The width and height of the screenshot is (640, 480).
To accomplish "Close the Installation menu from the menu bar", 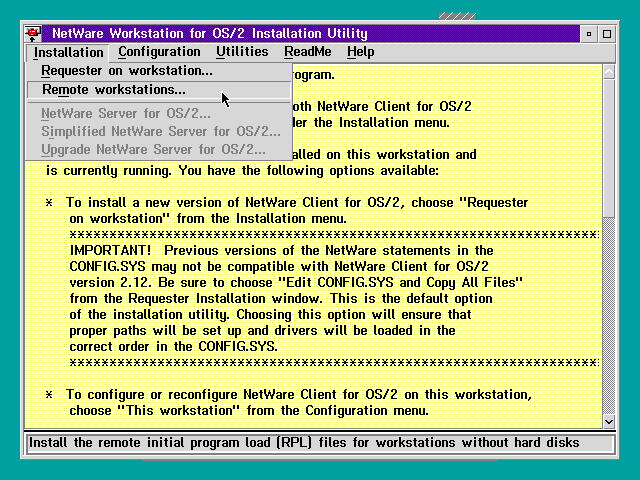I will [68, 52].
